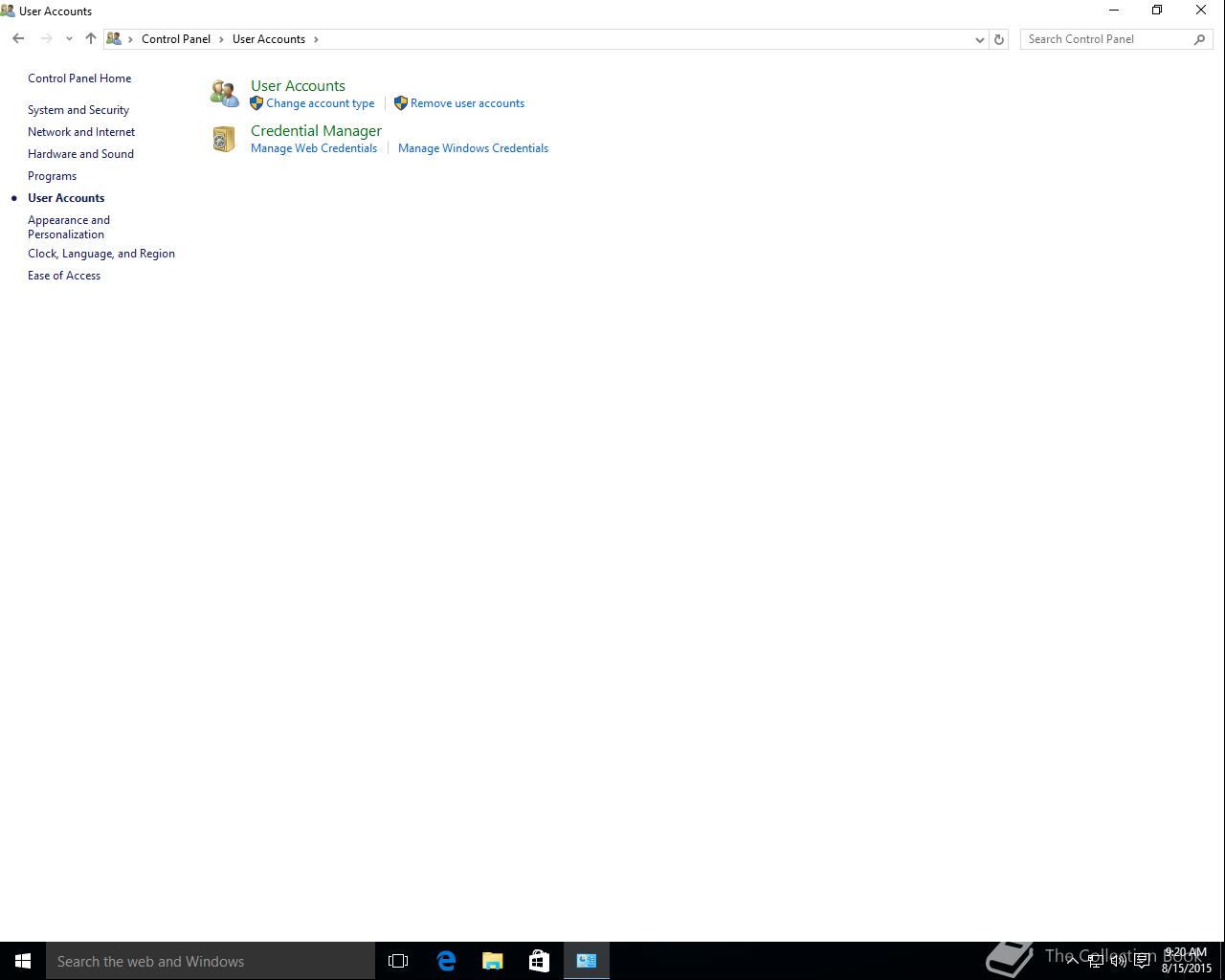This screenshot has height=980, width=1225.
Task: Open Task View from the taskbar
Action: click(398, 961)
